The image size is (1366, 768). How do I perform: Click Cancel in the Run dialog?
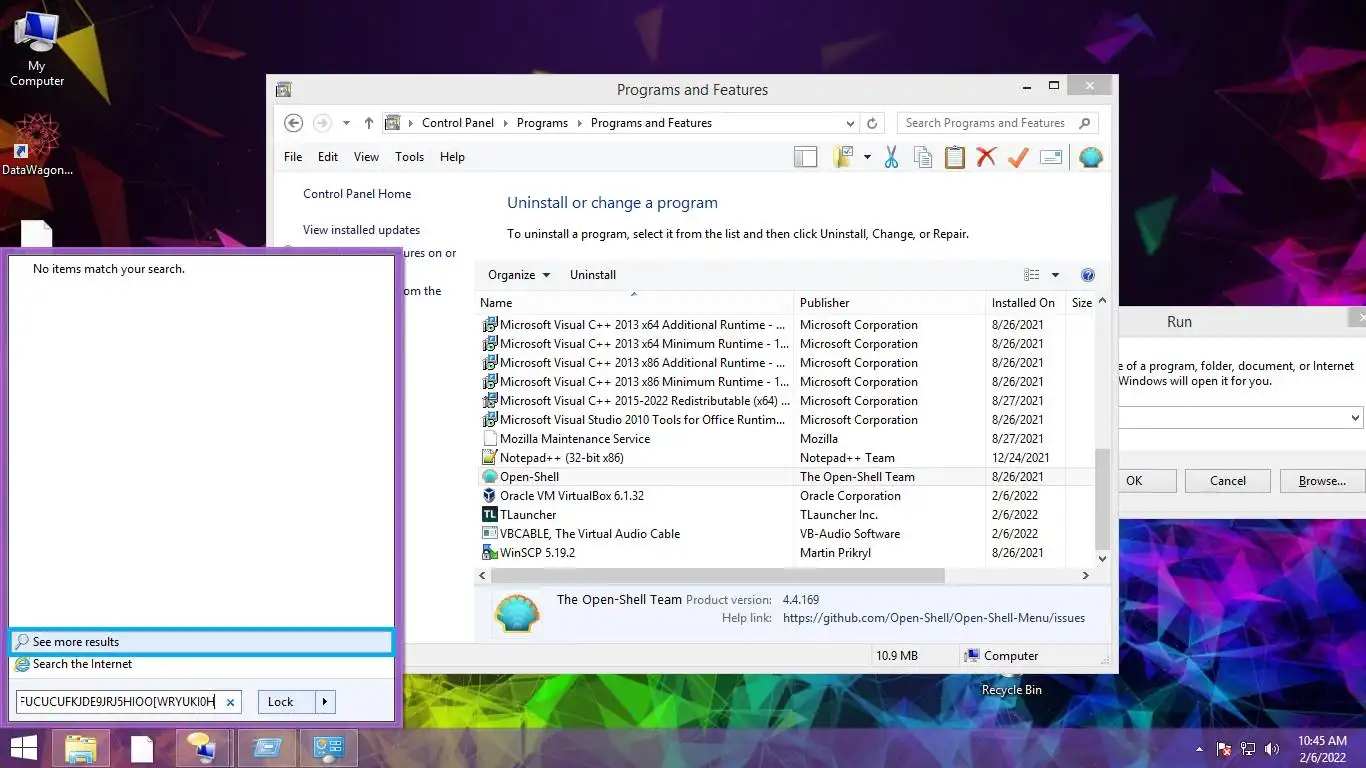tap(1227, 481)
